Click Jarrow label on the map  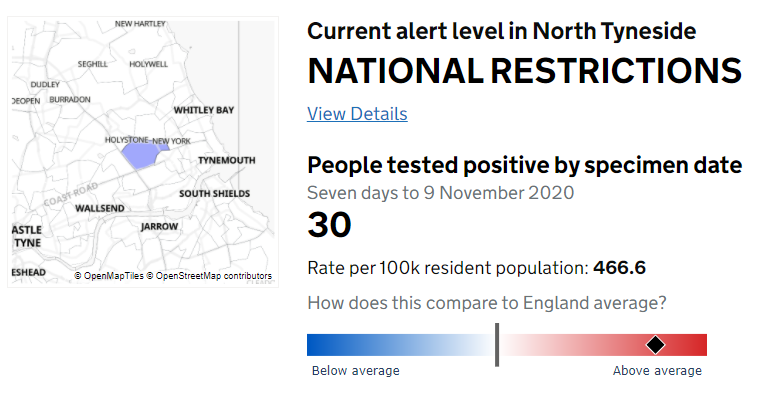(159, 227)
